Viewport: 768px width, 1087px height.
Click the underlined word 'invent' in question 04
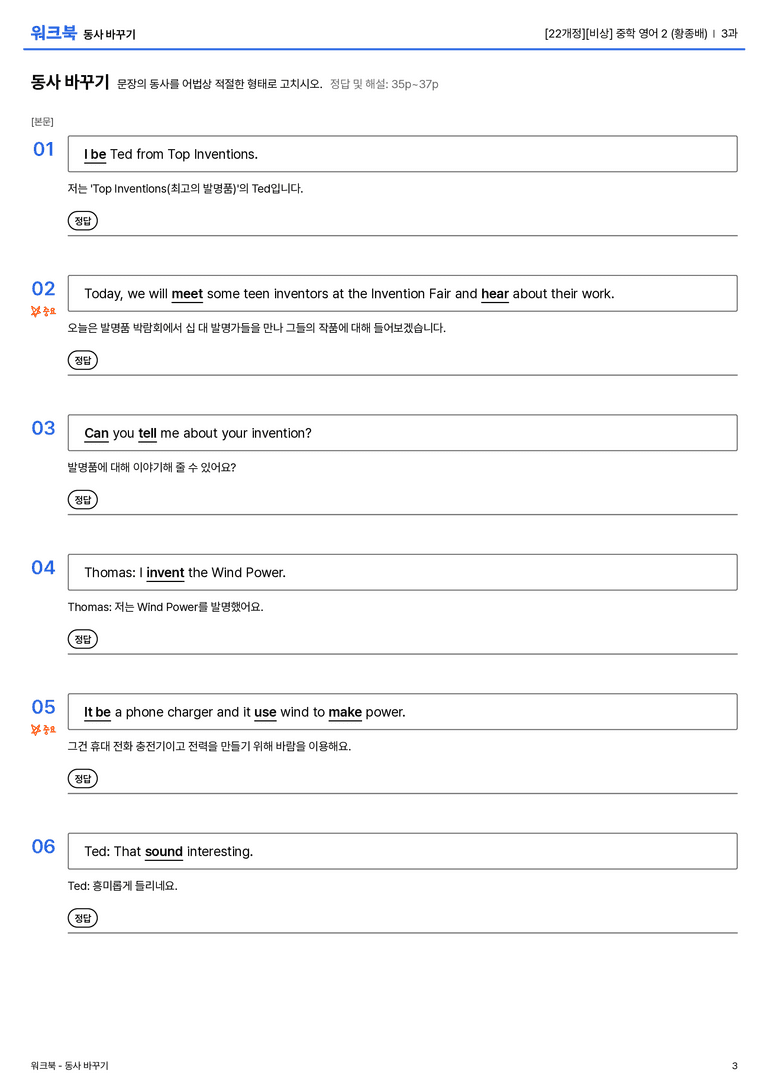[x=165, y=573]
